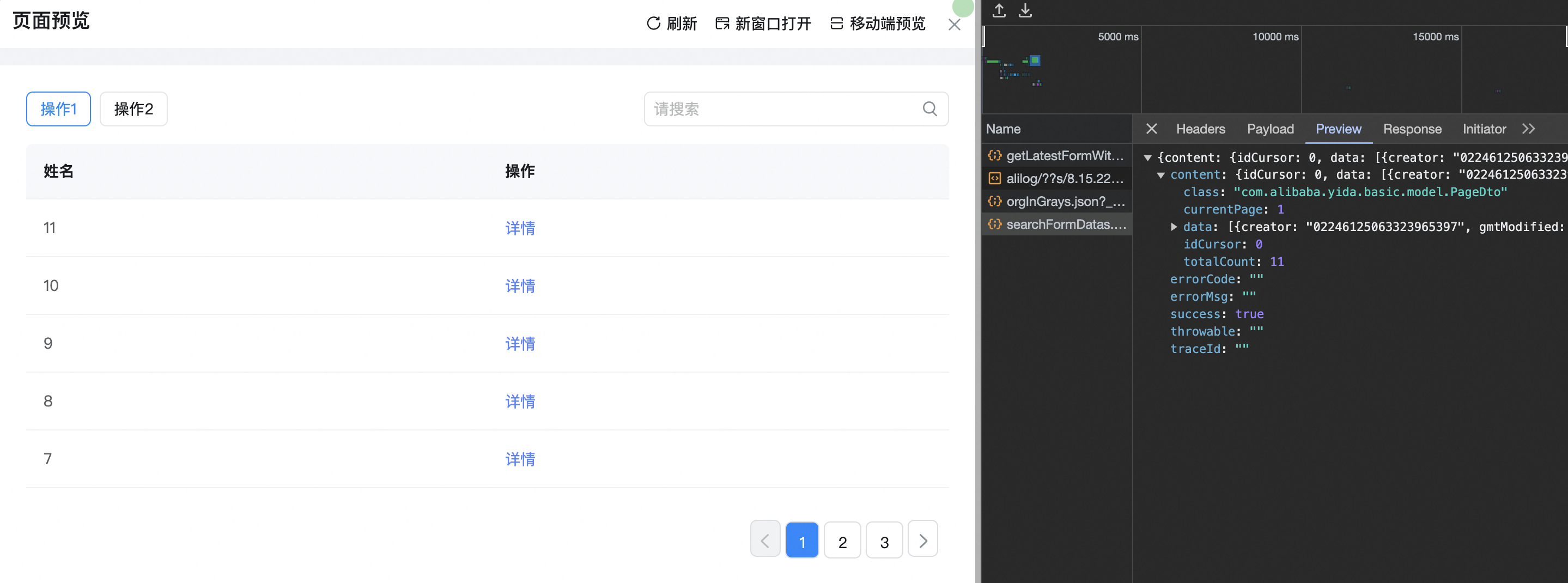Open 详情 link for row 7
This screenshot has width=1568, height=583.
[520, 459]
